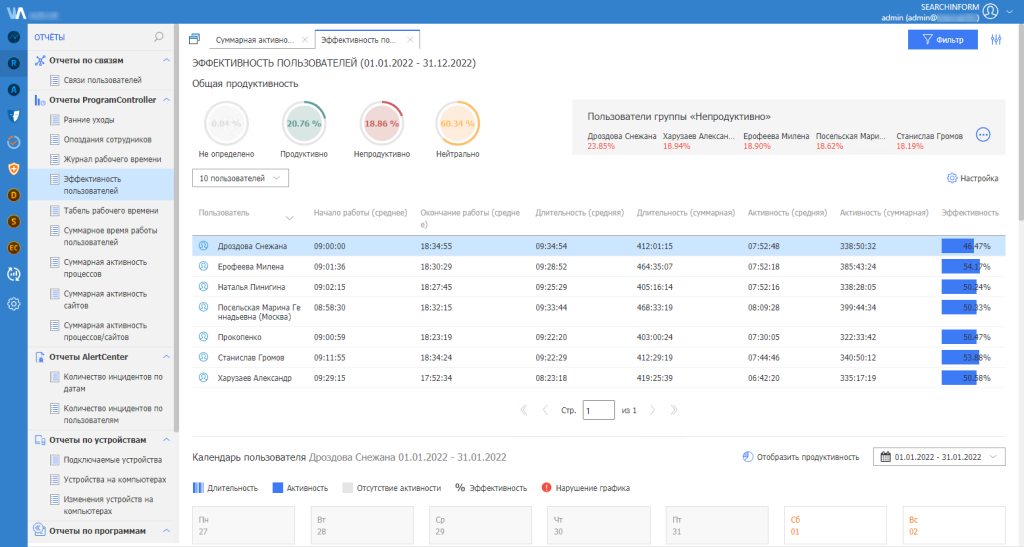This screenshot has height=547, width=1024.
Task: Collapse the Отчеты ProgramController section
Action: click(166, 100)
